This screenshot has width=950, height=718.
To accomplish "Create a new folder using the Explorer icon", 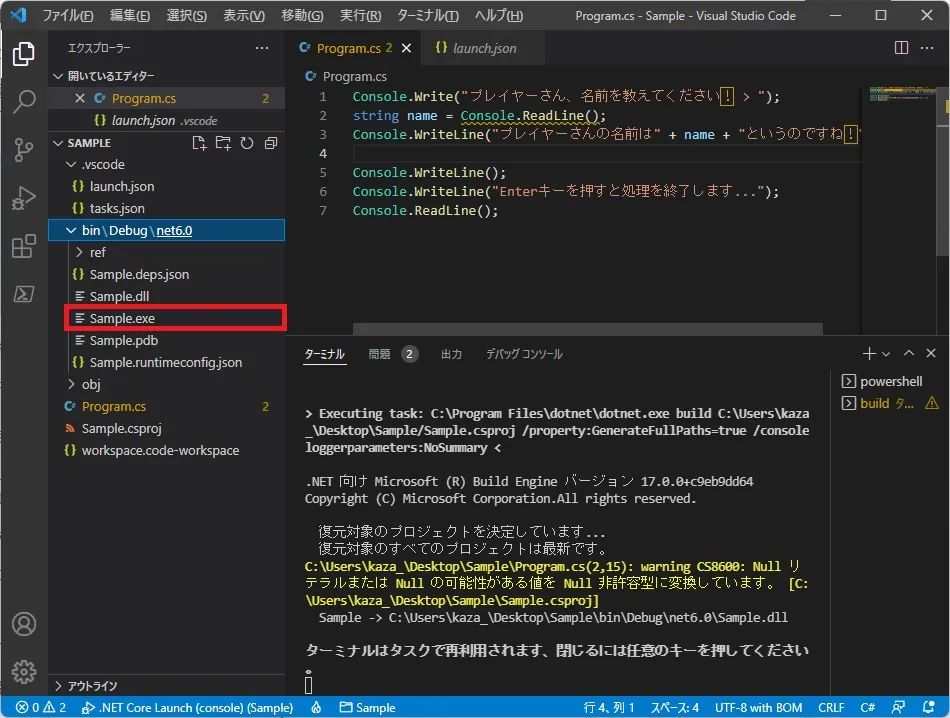I will click(224, 143).
